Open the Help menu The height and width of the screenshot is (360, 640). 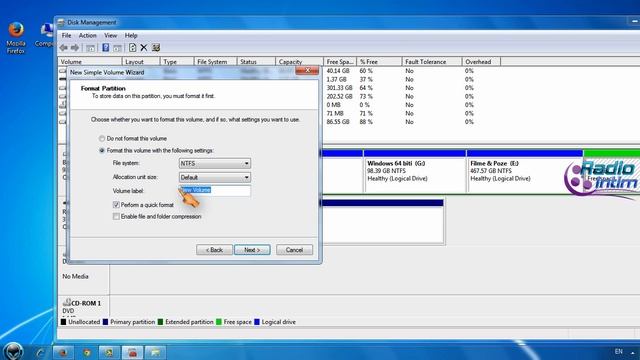131,36
